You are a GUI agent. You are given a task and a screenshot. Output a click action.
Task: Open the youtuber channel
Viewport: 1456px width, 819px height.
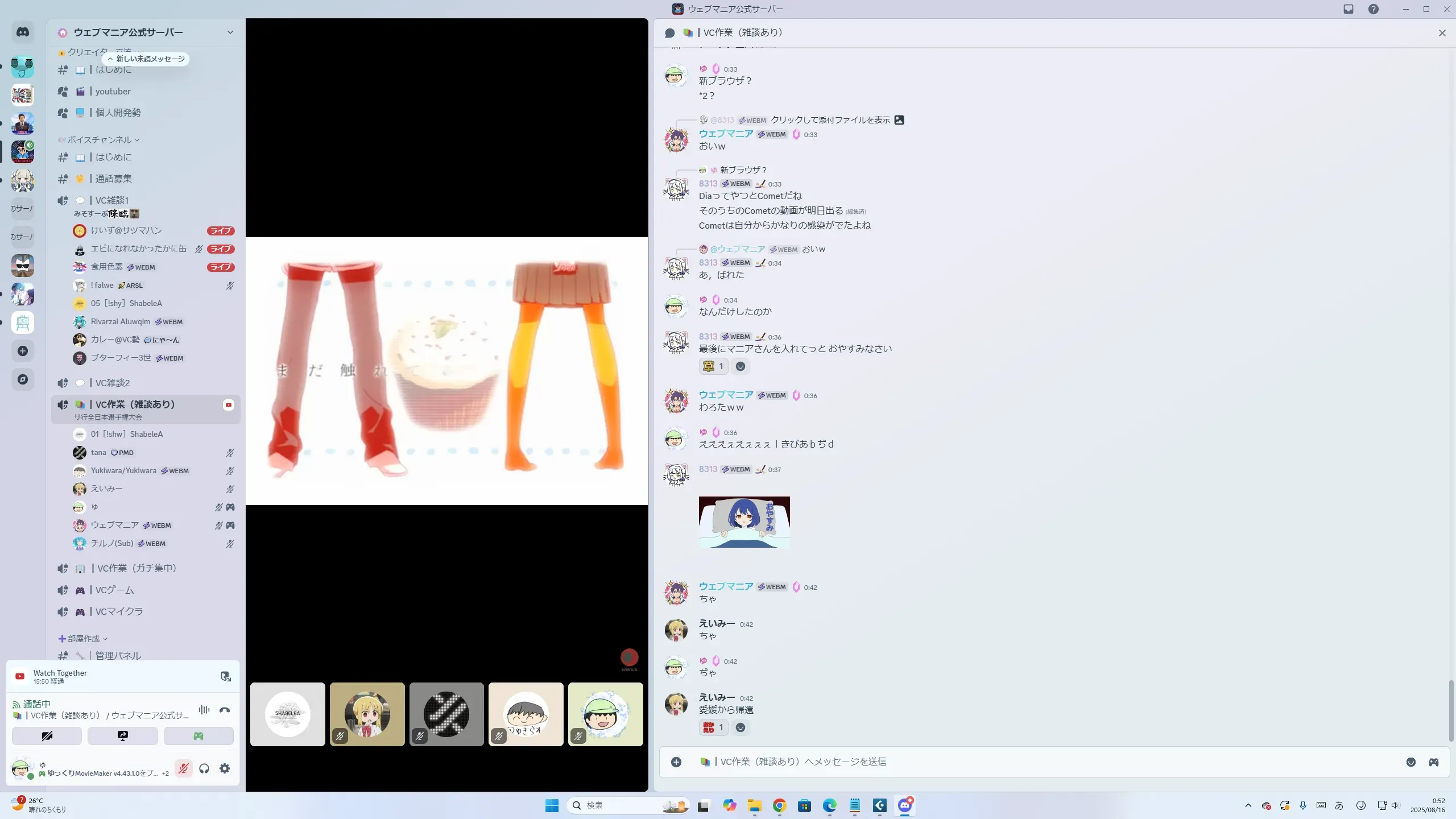click(113, 92)
